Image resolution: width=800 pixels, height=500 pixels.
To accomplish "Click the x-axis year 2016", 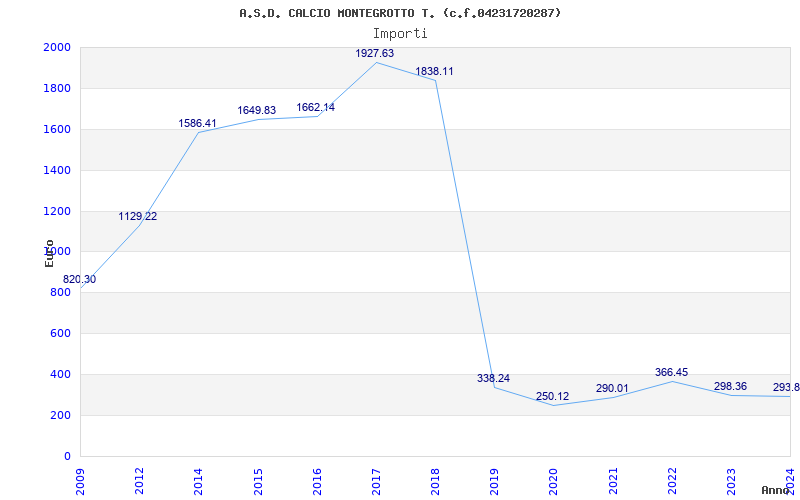I will click(x=317, y=481).
